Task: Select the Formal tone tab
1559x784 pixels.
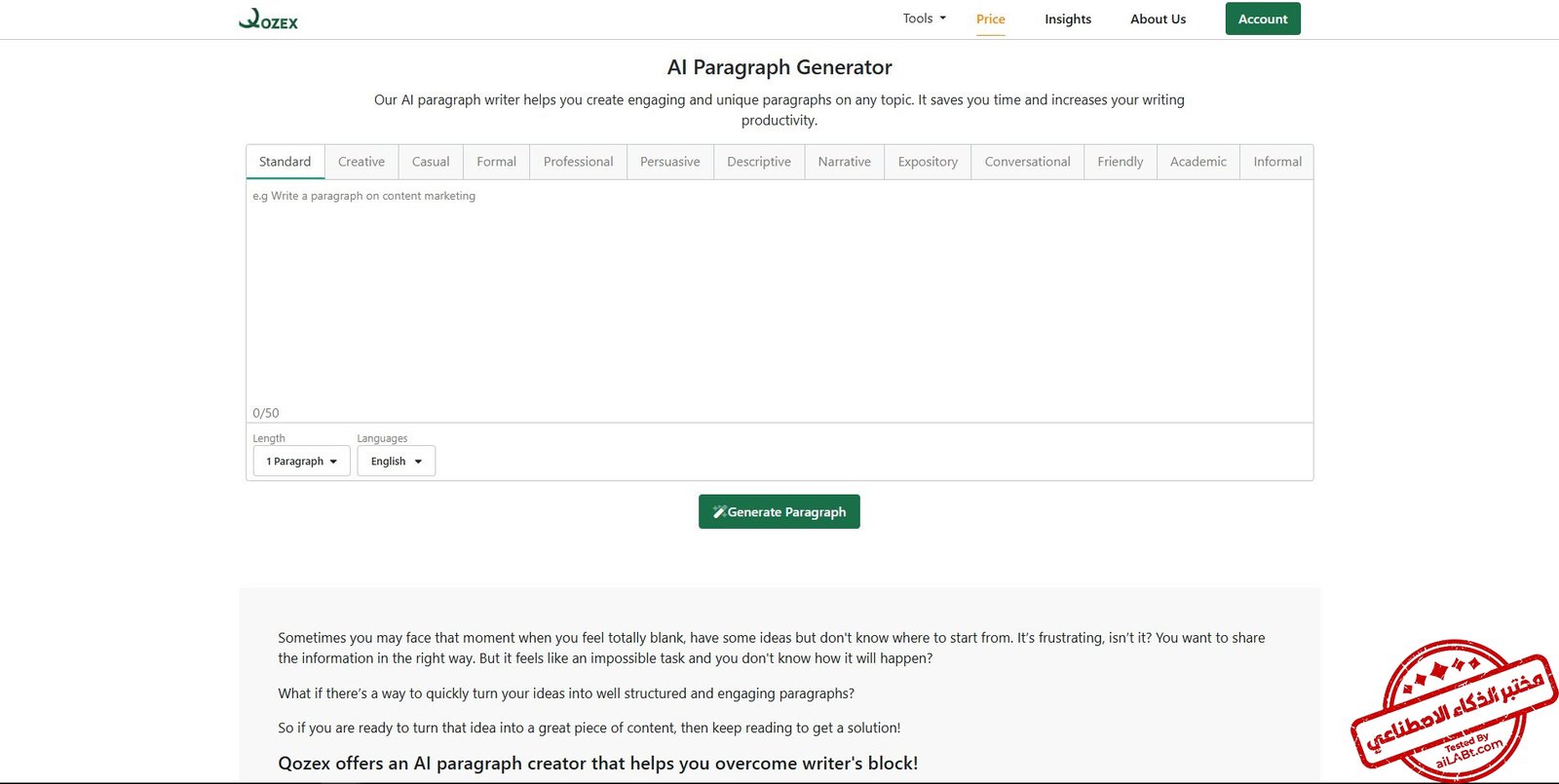Action: click(x=496, y=162)
